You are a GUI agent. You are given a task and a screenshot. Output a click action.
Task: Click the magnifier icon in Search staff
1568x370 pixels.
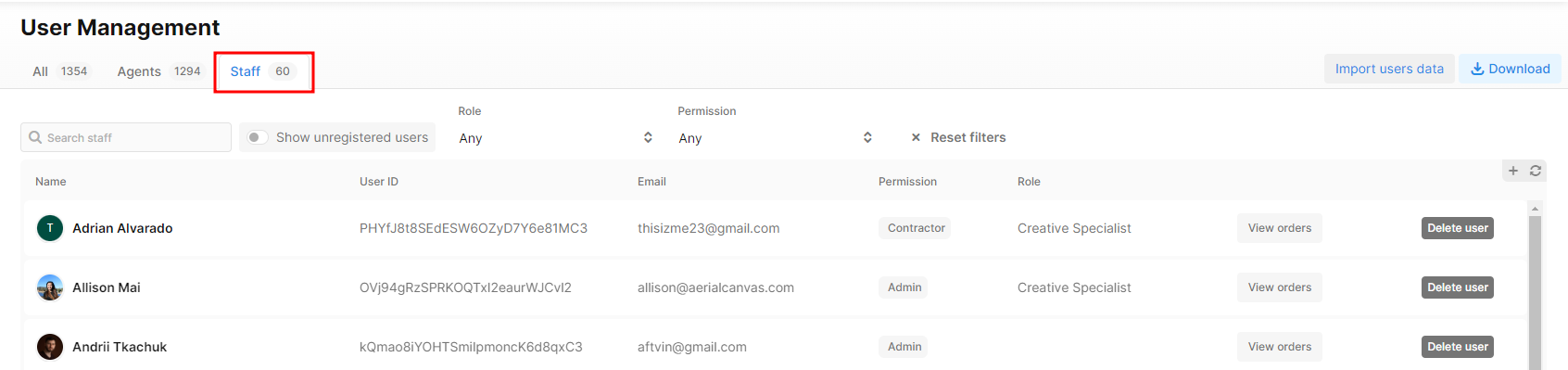click(35, 137)
